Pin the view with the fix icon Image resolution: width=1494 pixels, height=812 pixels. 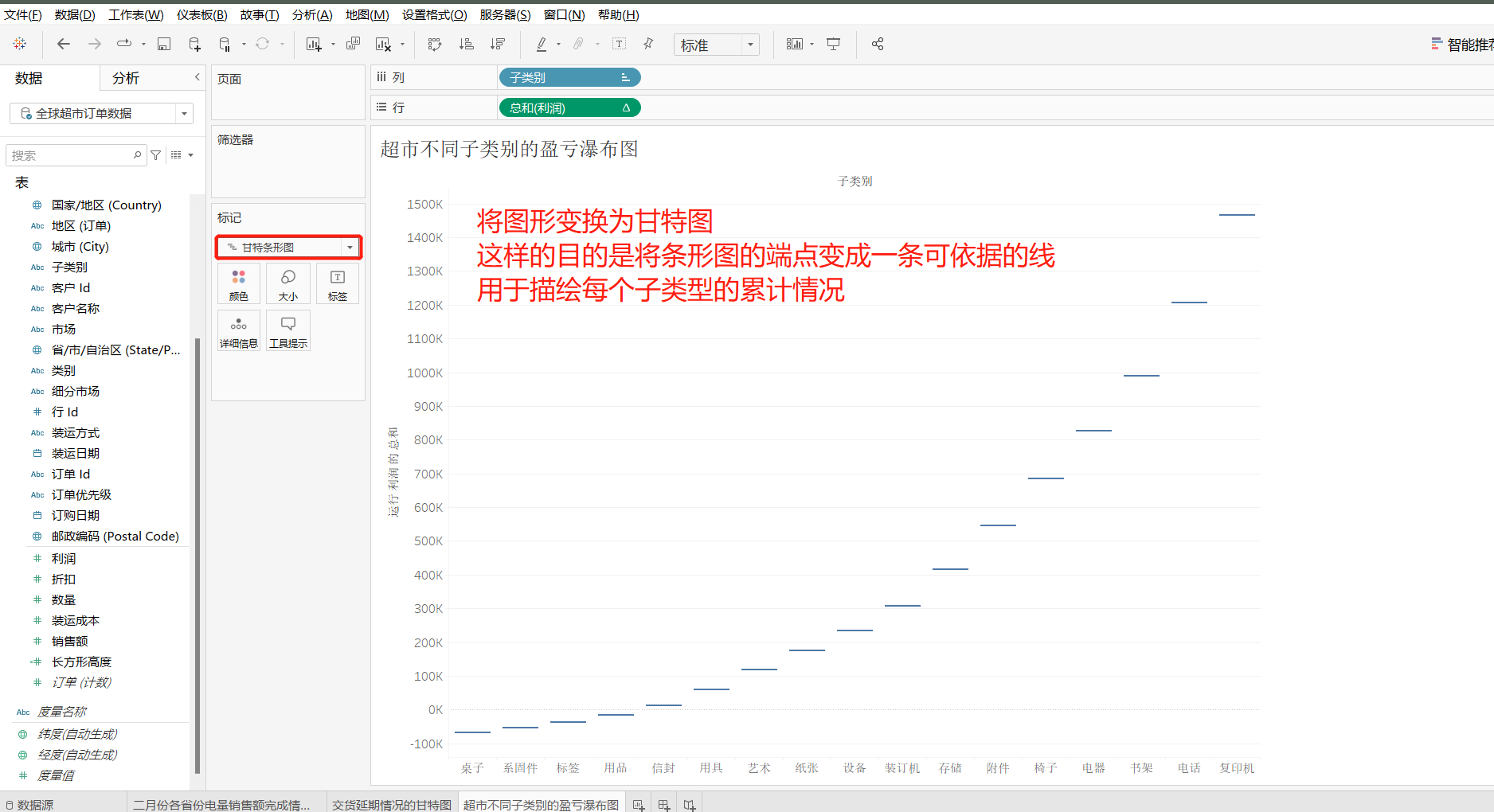(648, 45)
